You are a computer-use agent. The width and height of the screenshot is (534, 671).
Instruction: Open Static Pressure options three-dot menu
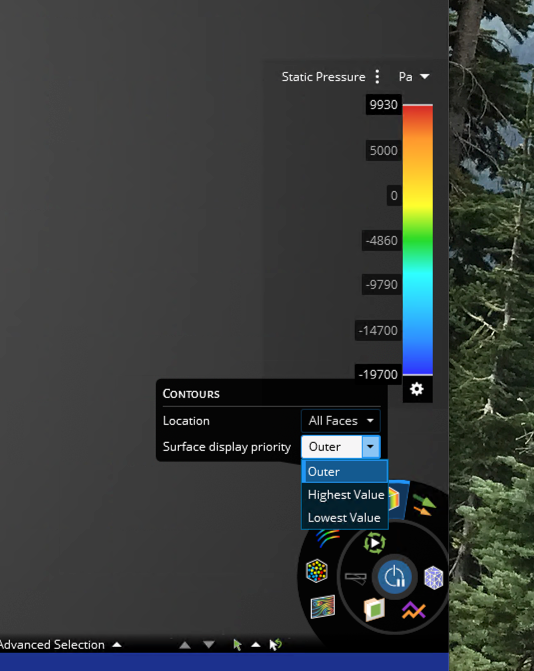click(x=377, y=77)
